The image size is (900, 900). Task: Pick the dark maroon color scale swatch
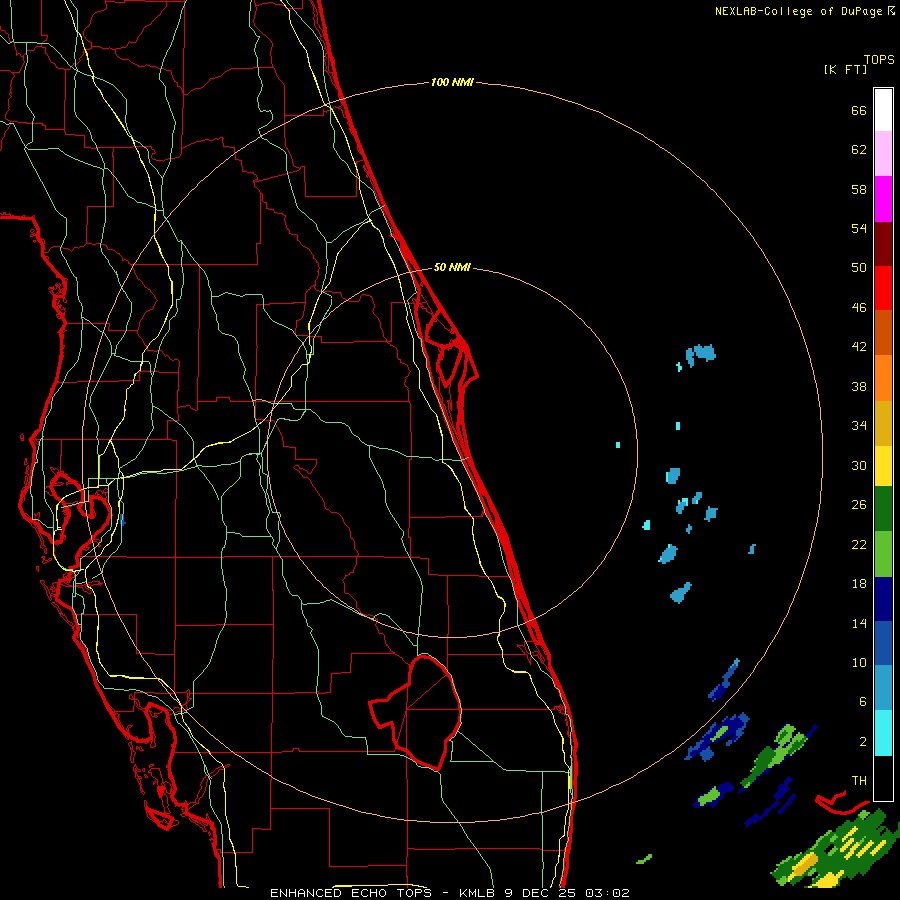[883, 244]
